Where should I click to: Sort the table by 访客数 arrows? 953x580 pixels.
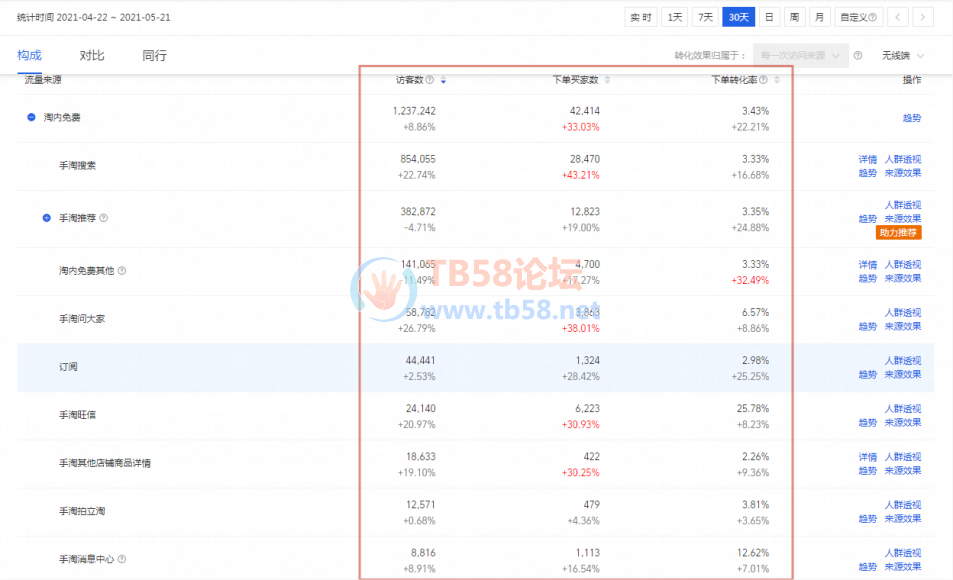(443, 80)
